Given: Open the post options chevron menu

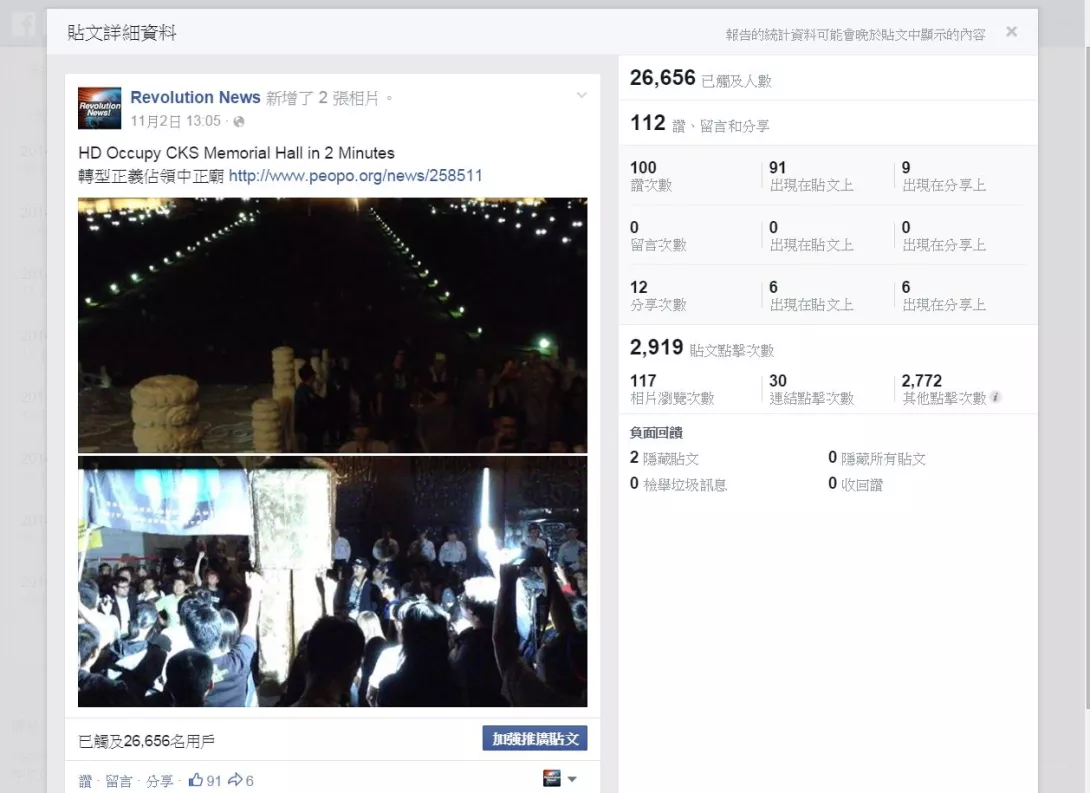Looking at the screenshot, I should tap(582, 95).
